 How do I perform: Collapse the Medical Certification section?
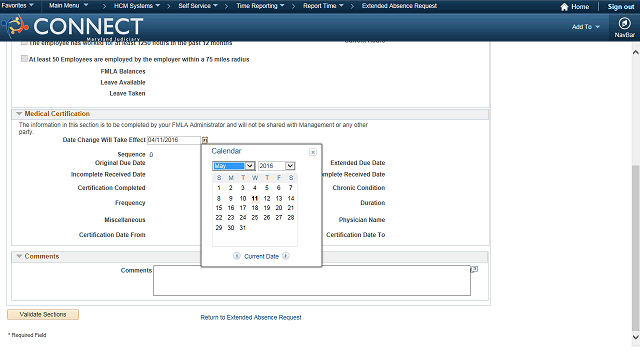(x=19, y=114)
